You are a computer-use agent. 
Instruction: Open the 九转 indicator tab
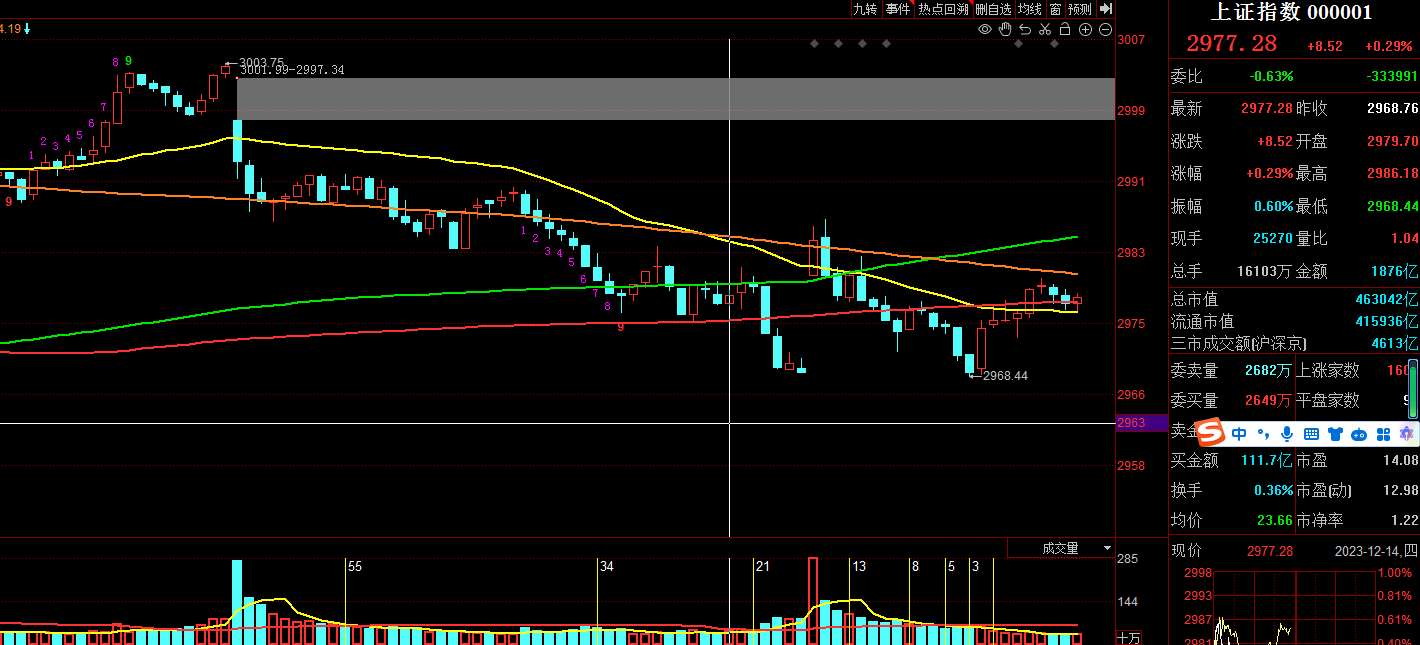point(865,9)
